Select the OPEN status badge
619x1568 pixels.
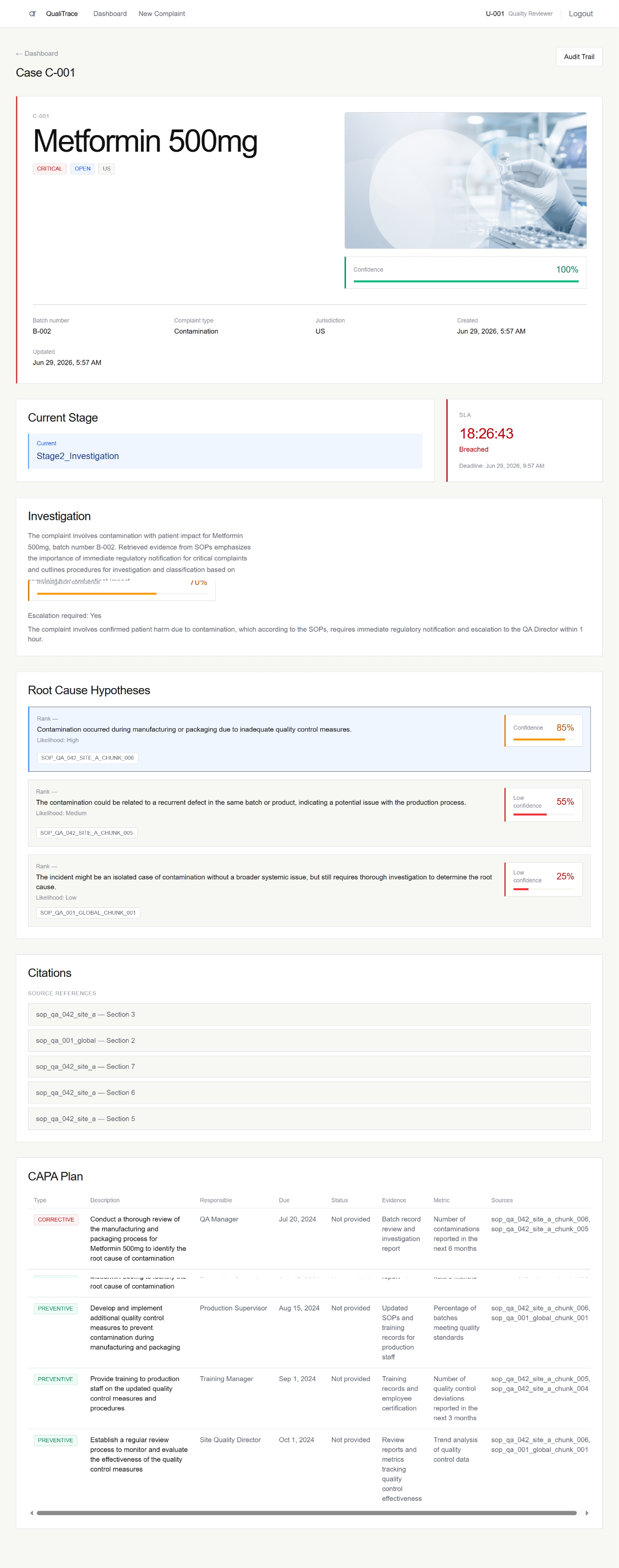click(83, 169)
